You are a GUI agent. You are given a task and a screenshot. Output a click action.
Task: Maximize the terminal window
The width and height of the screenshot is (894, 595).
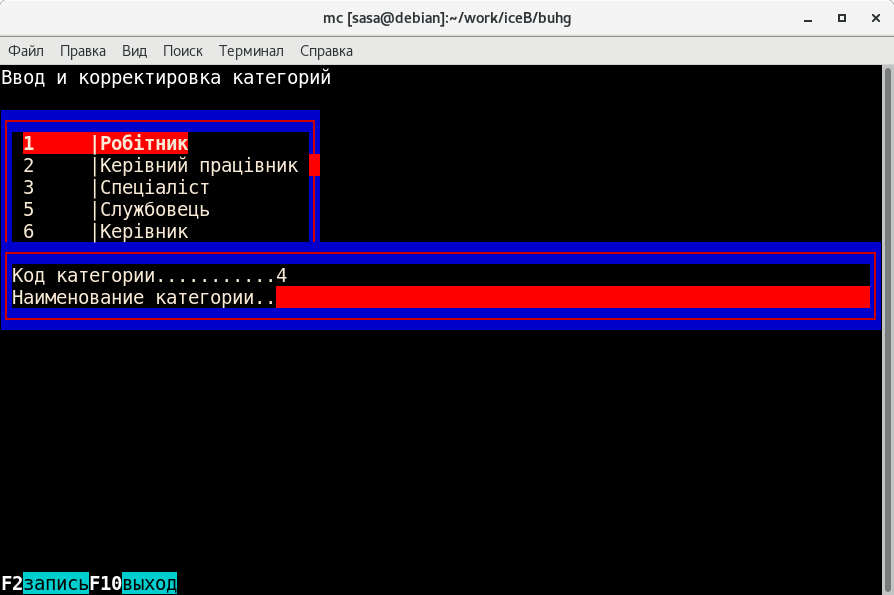[x=842, y=17]
